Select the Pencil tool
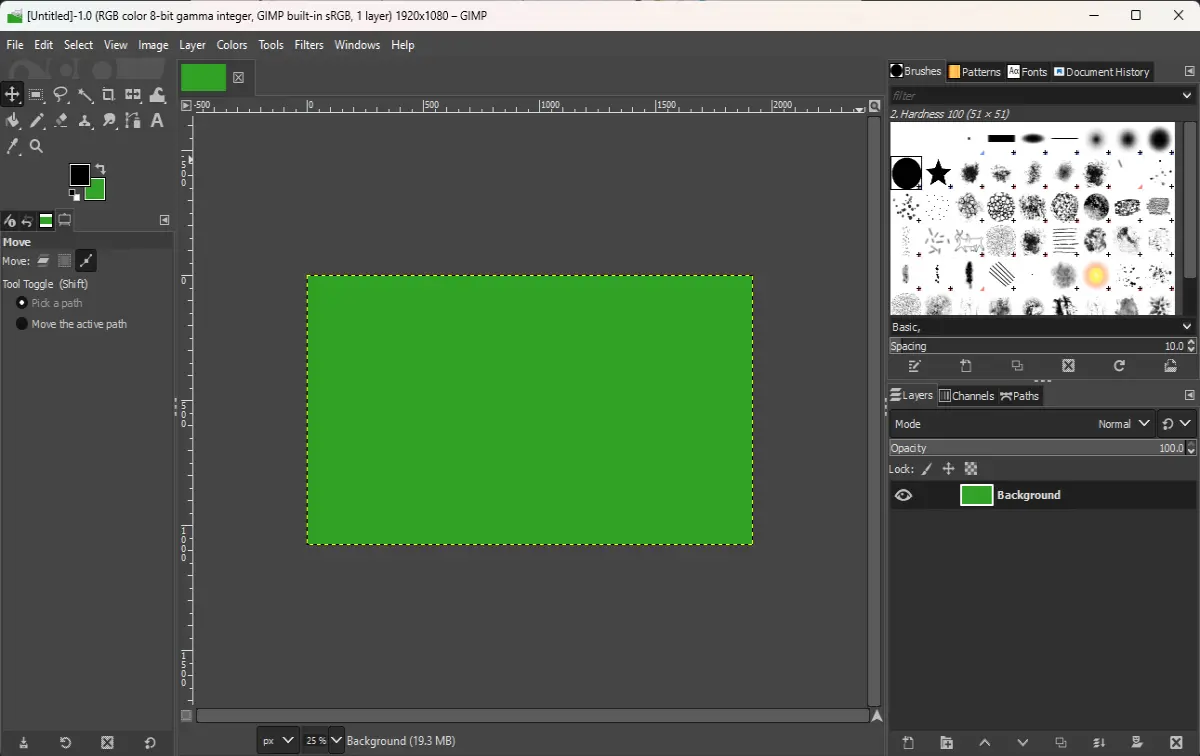 point(36,120)
